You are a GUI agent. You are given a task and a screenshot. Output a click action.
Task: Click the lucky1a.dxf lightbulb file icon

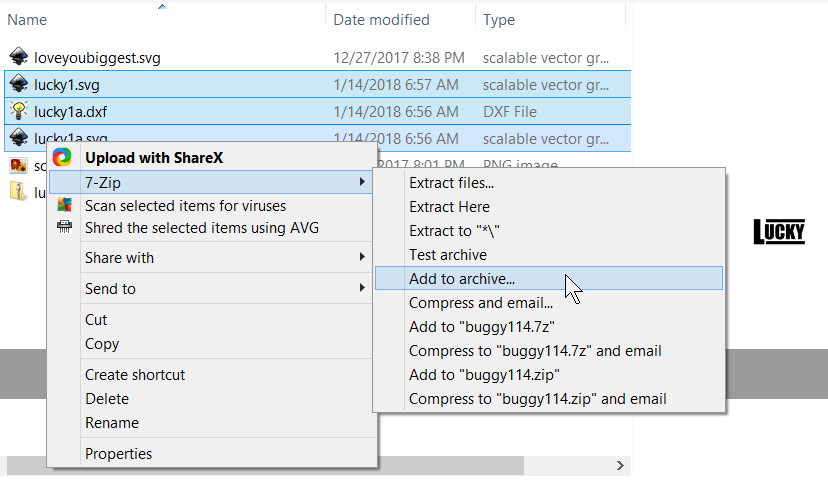click(18, 111)
